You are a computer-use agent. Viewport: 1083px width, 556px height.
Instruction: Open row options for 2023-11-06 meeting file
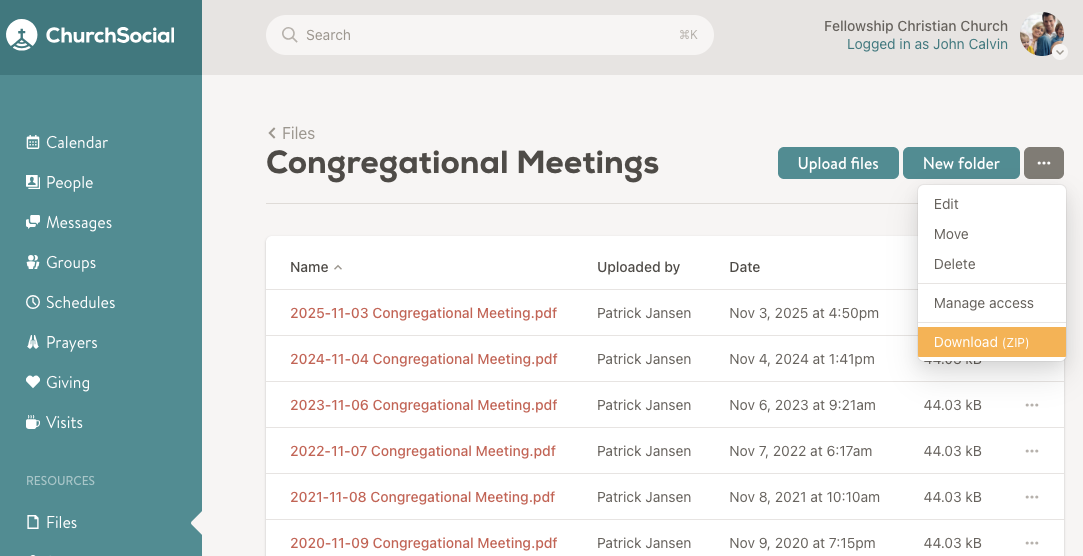1031,405
